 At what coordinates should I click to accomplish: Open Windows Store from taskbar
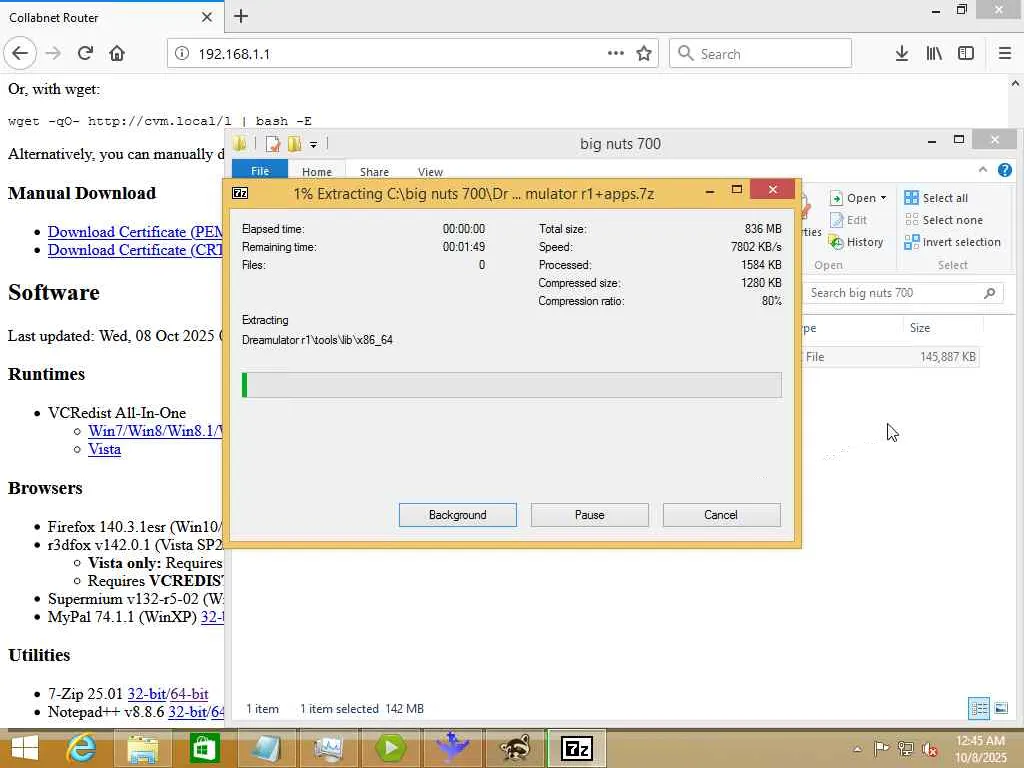click(x=204, y=748)
